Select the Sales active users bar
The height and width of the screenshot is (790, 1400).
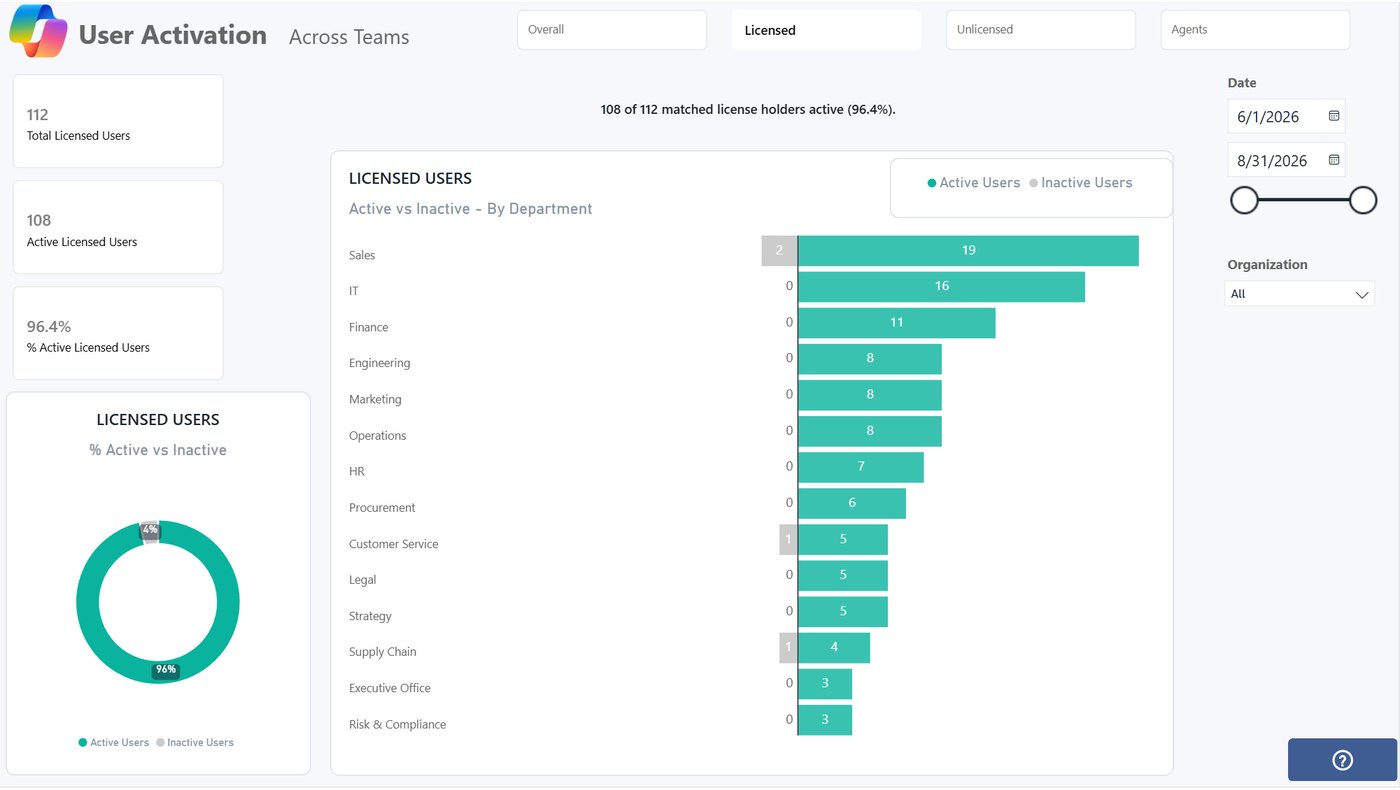[968, 251]
